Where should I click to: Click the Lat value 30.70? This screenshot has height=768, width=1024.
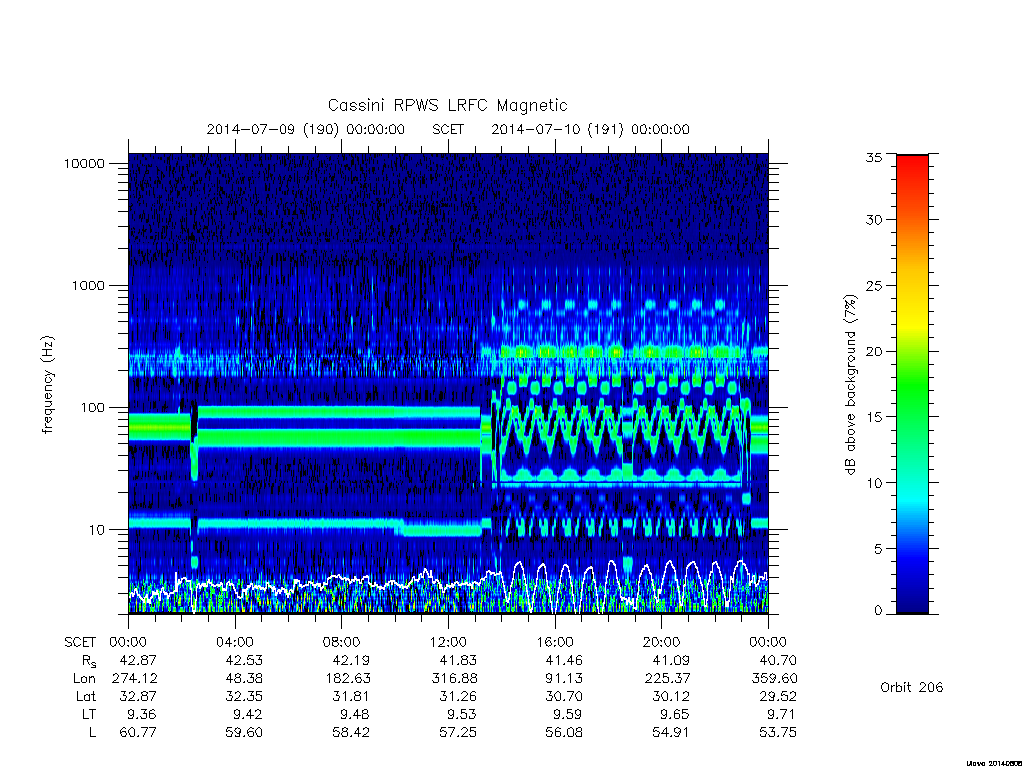[564, 696]
